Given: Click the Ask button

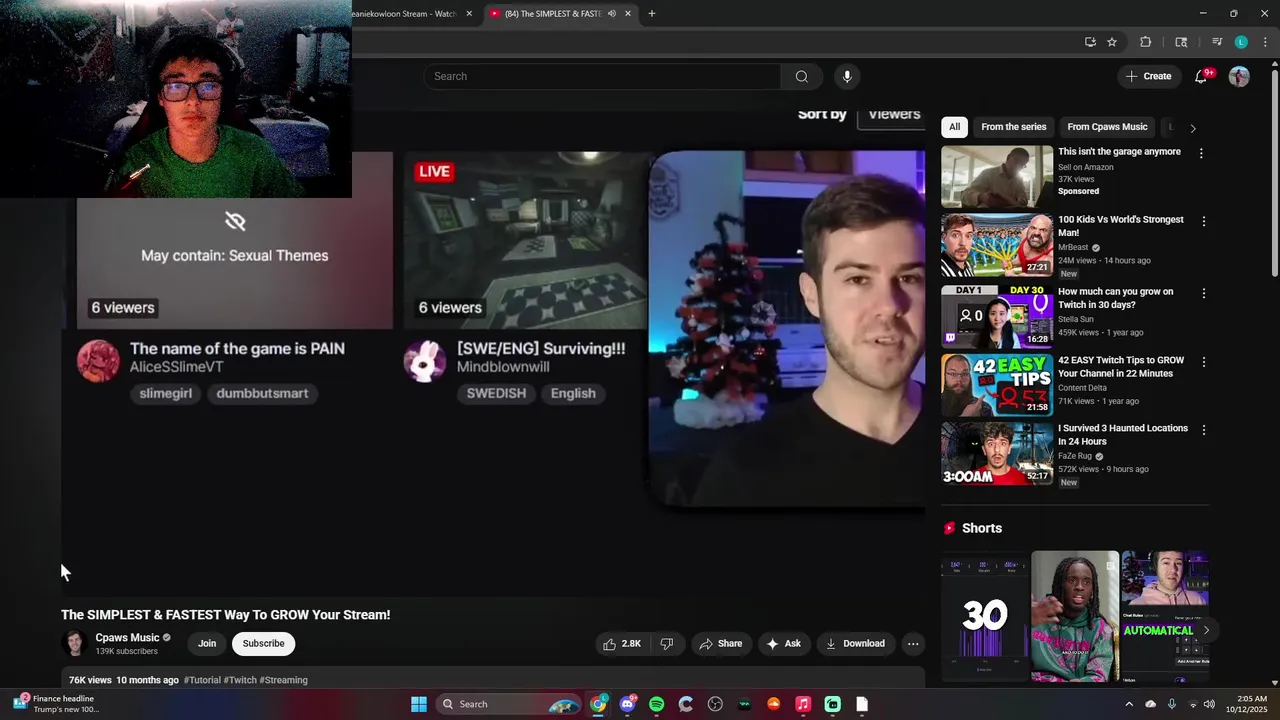Looking at the screenshot, I should (783, 644).
